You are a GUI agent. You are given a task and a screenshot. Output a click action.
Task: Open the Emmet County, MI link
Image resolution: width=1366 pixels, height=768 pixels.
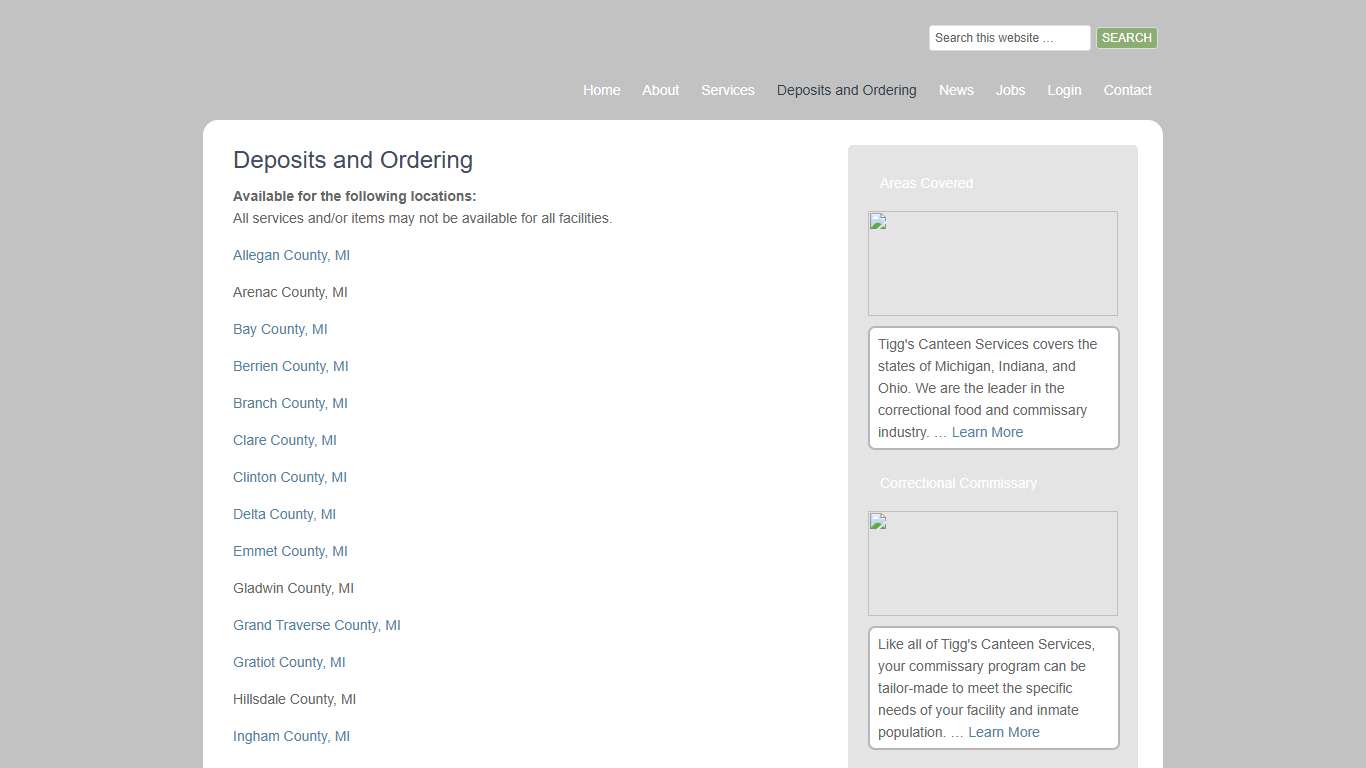pyautogui.click(x=290, y=551)
